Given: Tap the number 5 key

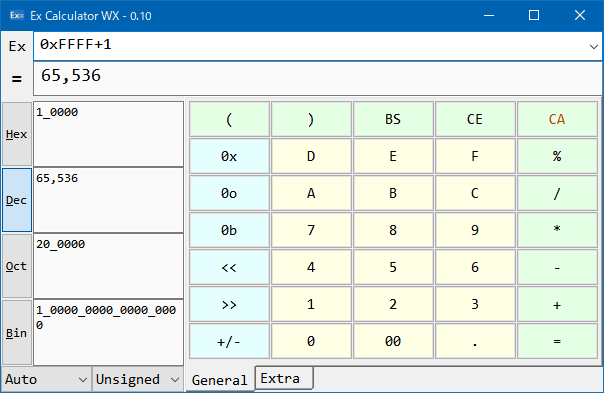Looking at the screenshot, I should tap(393, 267).
